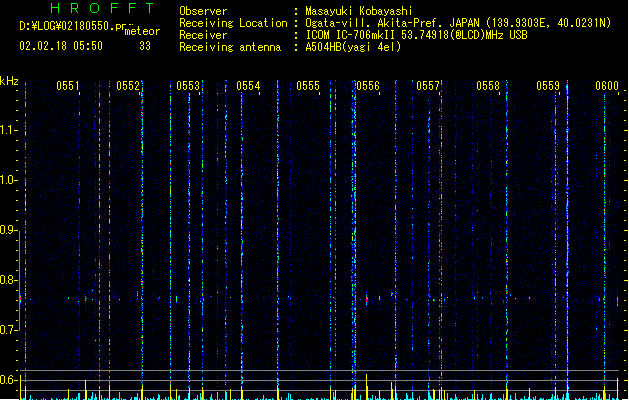
Task: Click the 0553 time marker
Action: (188, 86)
